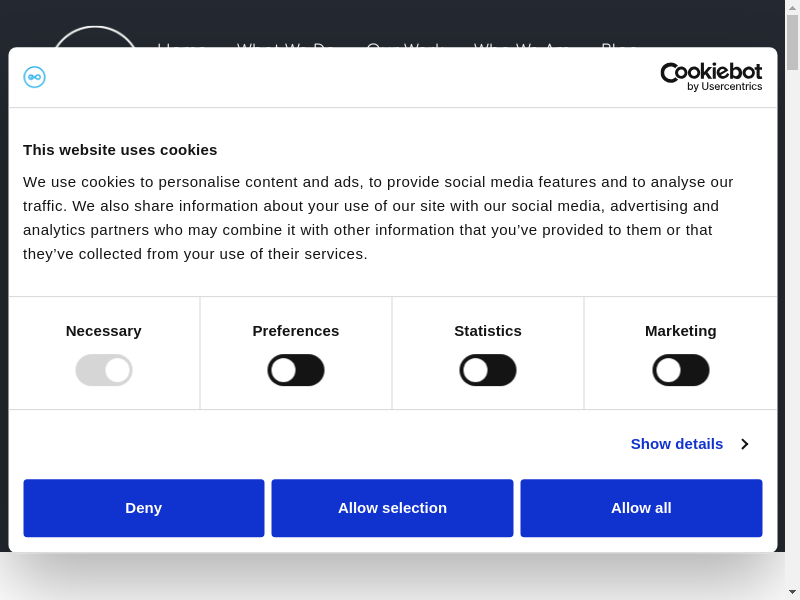
Task: Expand details using the chevron arrow
Action: [744, 444]
